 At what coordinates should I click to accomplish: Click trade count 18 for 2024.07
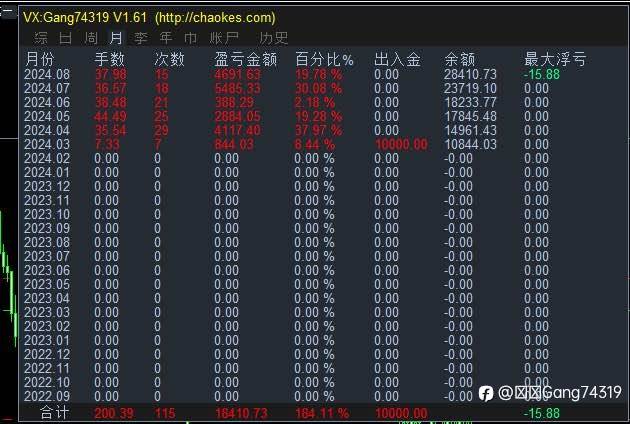tap(162, 88)
